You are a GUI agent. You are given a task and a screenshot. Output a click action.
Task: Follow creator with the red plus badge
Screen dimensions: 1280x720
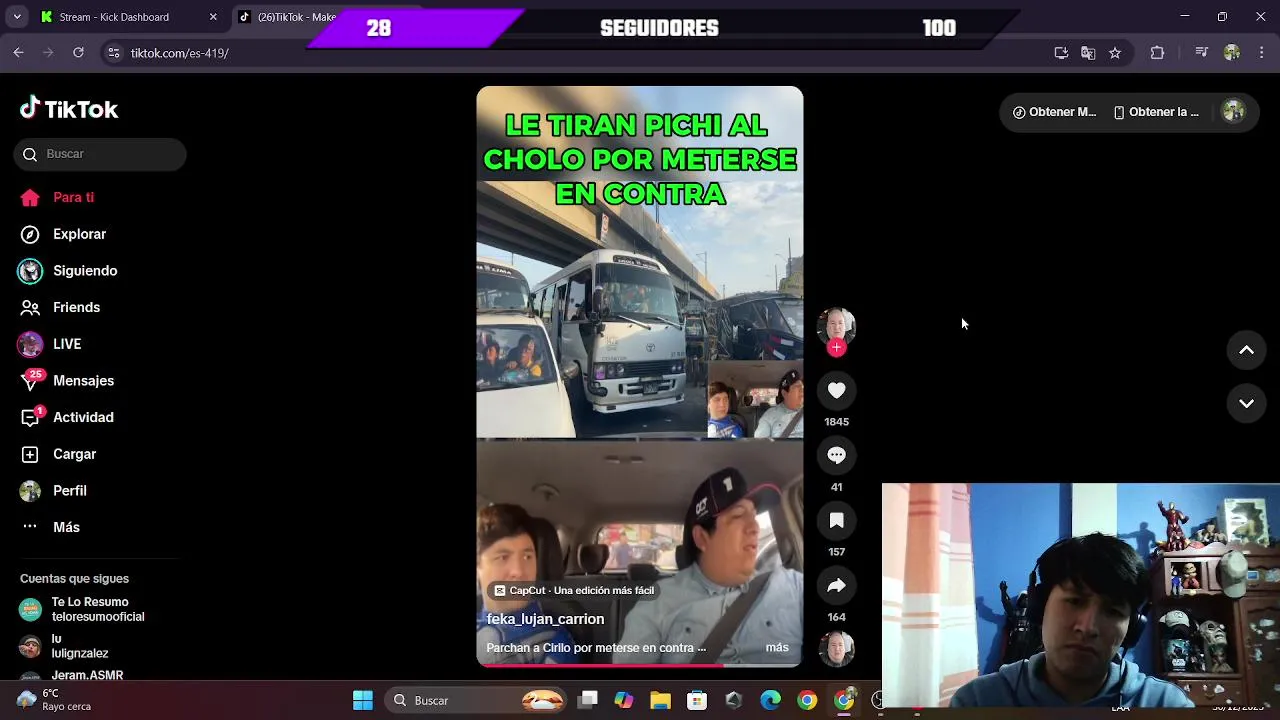[x=837, y=348]
